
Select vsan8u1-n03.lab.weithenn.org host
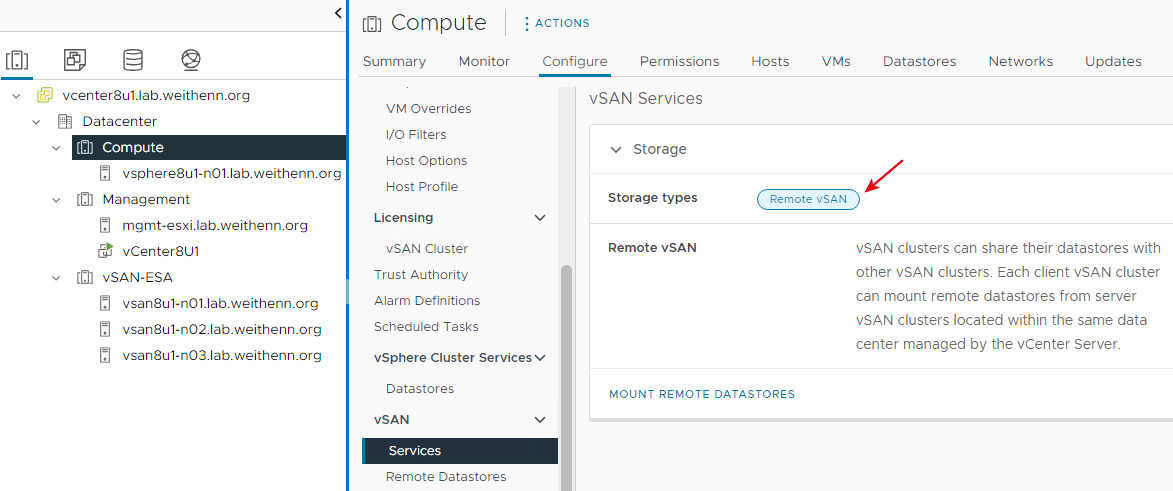(222, 355)
